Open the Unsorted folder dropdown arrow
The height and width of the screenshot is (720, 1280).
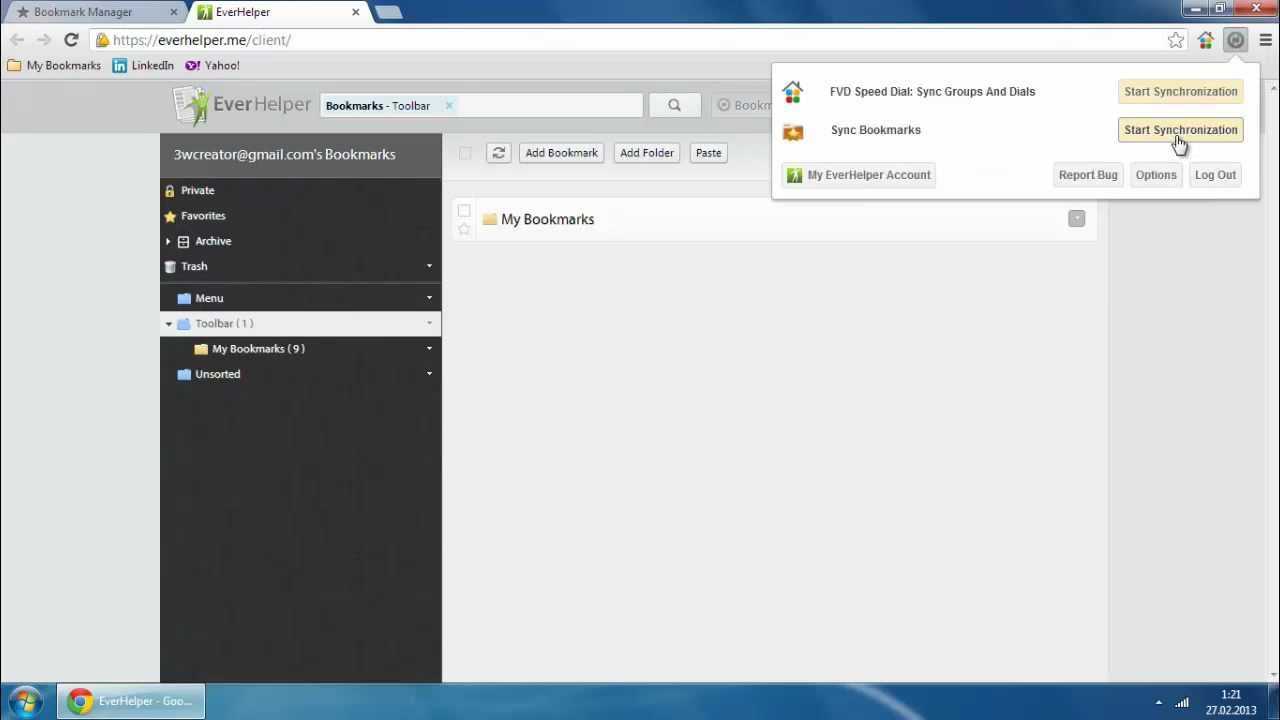pyautogui.click(x=429, y=374)
